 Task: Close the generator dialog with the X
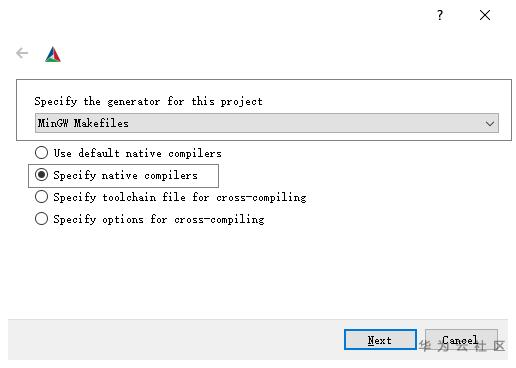point(485,15)
